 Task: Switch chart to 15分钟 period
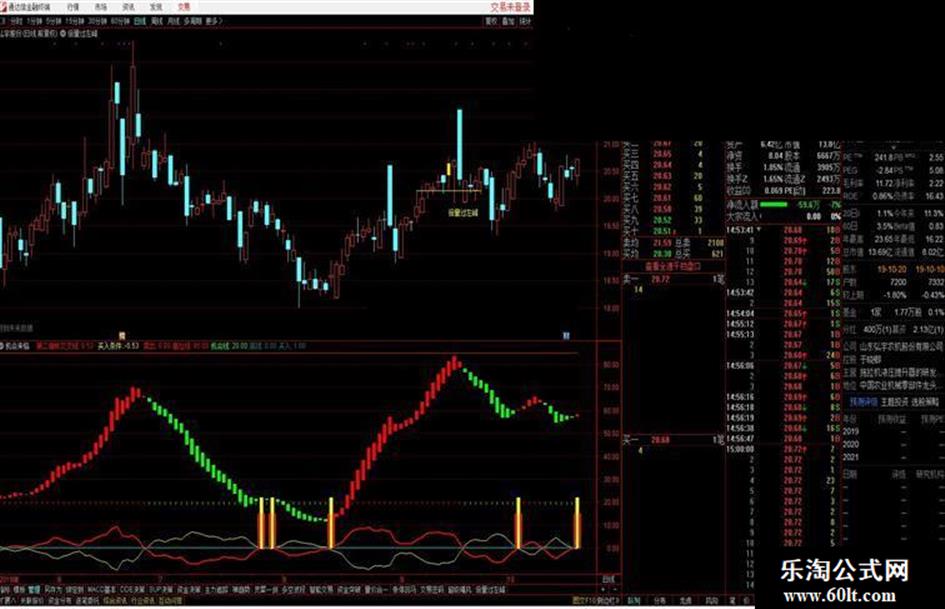click(x=75, y=21)
